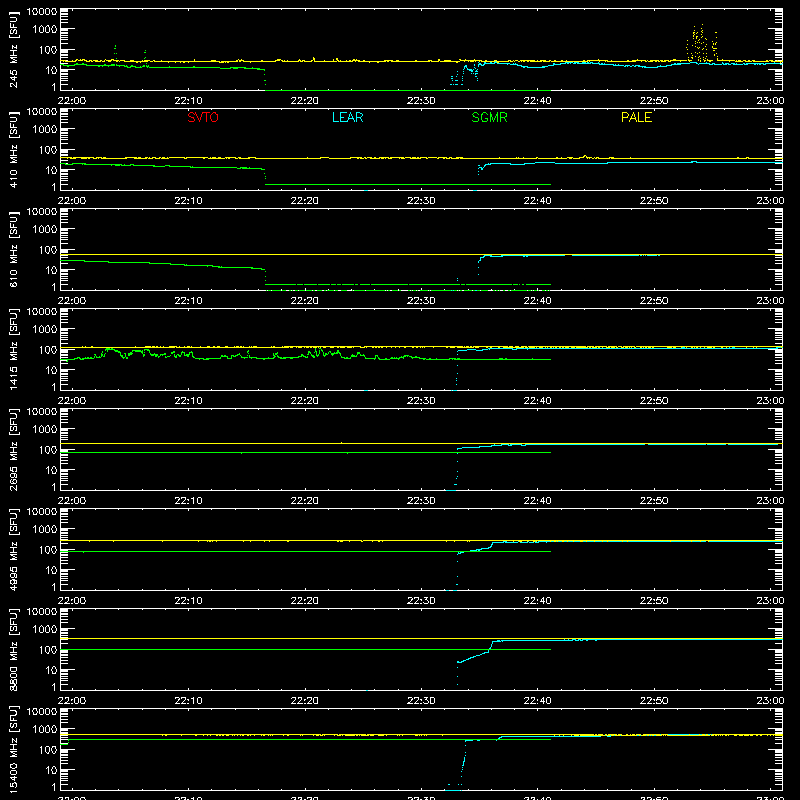800x800 pixels.
Task: Click the 22:40 tick under the 4995 MHz plot
Action: click(537, 601)
